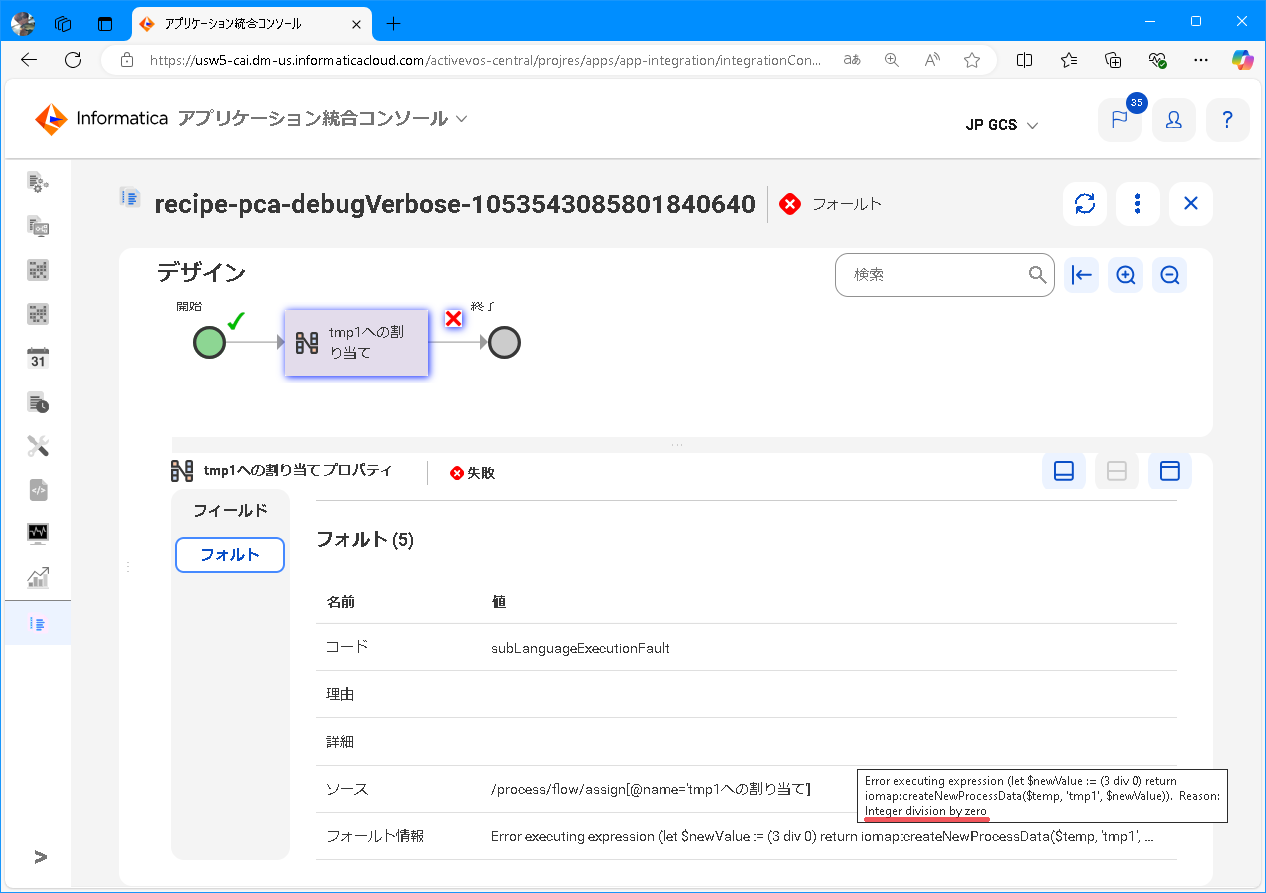Viewport: 1266px width, 893px height.
Task: Reload the browser page
Action: [73, 60]
